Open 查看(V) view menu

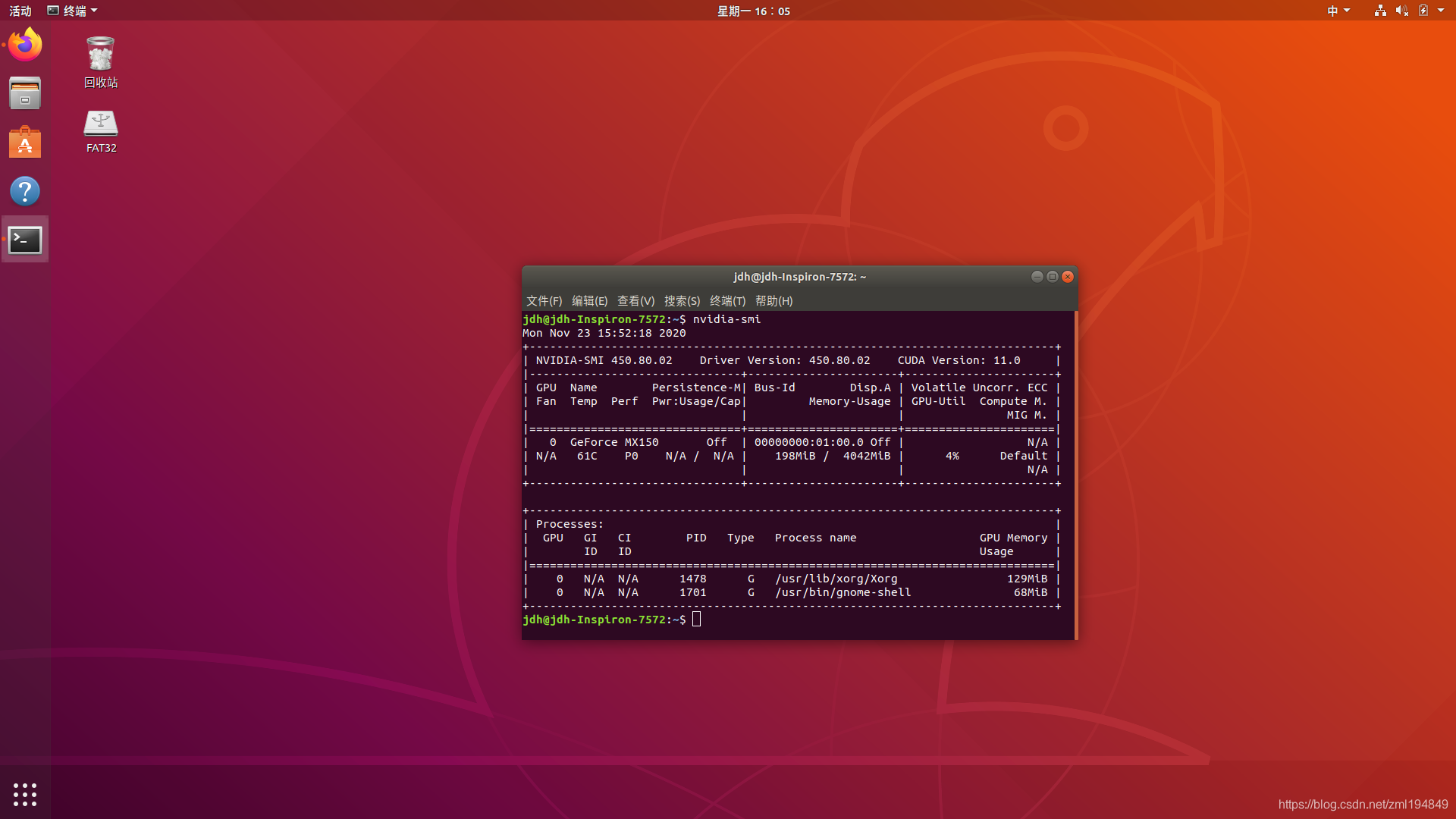[x=636, y=301]
